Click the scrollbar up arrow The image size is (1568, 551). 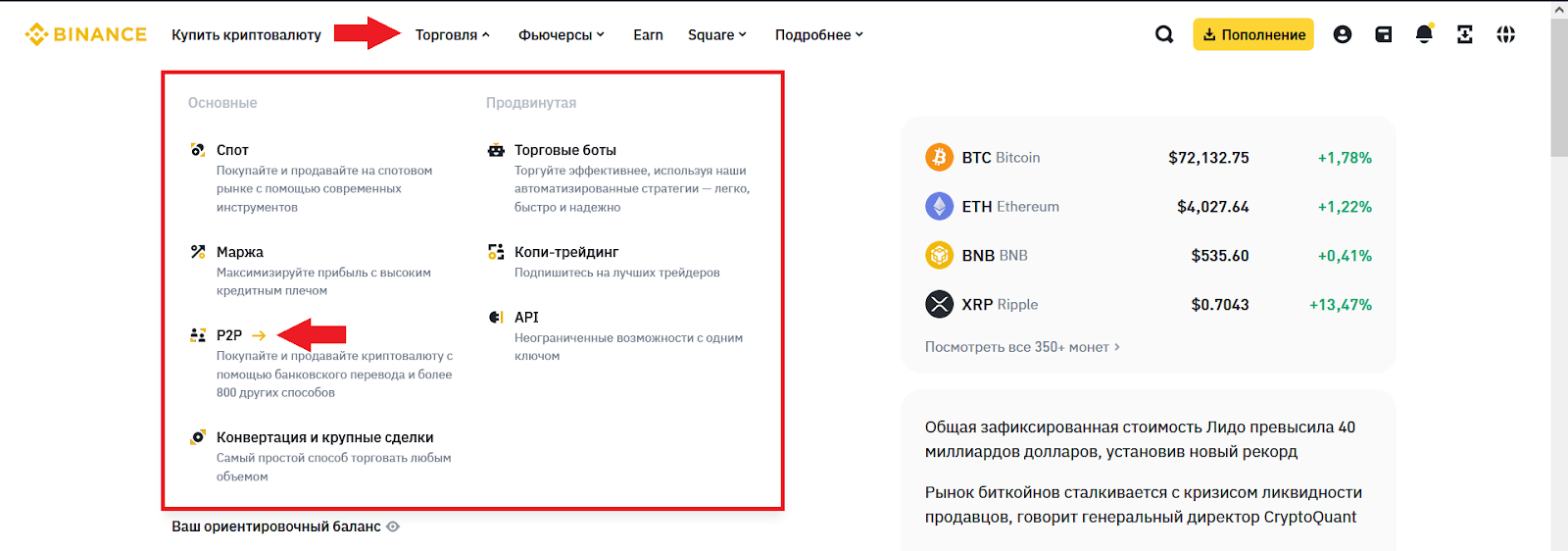pos(1559,9)
